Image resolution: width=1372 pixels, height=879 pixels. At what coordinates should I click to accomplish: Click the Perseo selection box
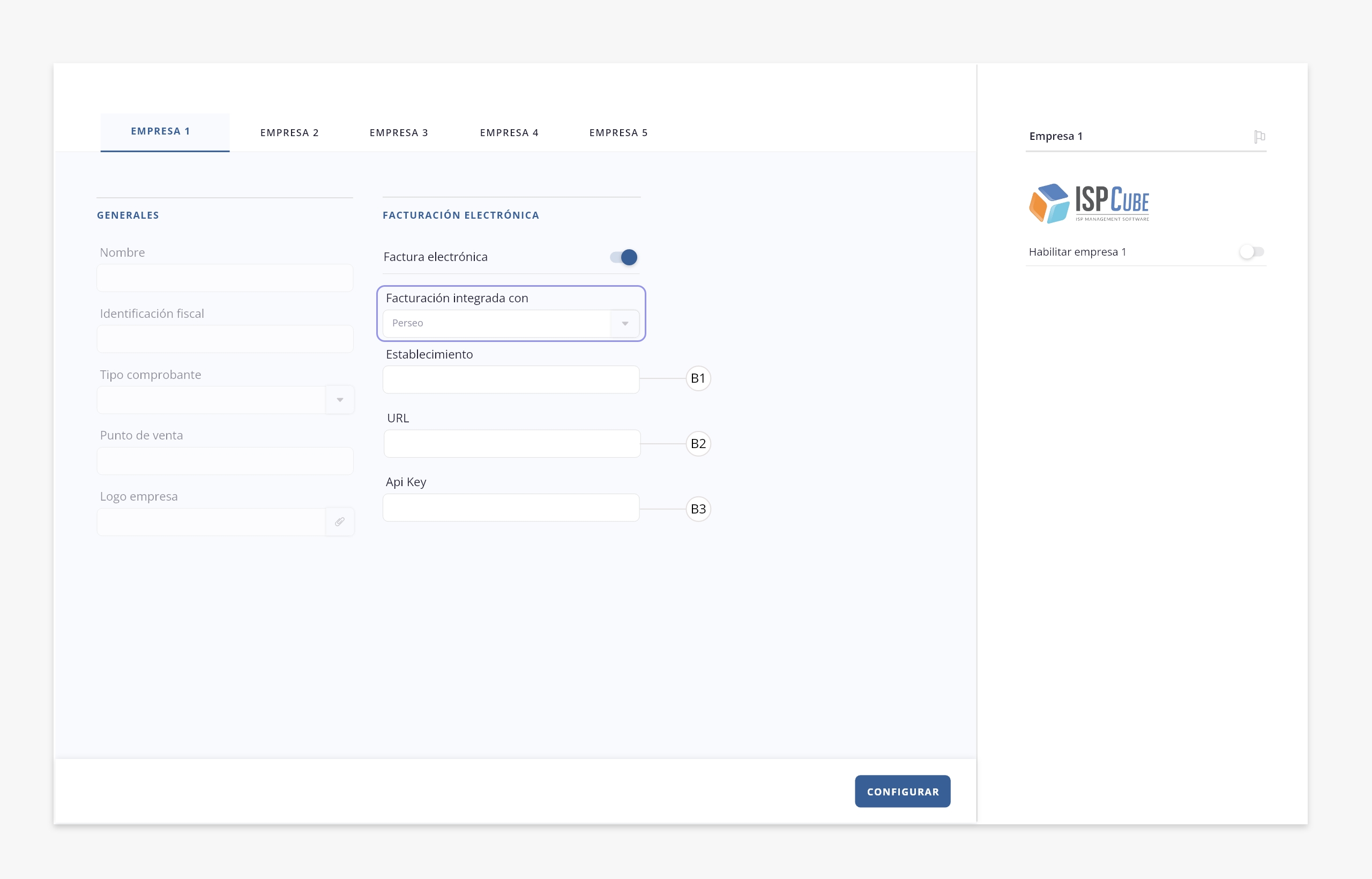496,324
